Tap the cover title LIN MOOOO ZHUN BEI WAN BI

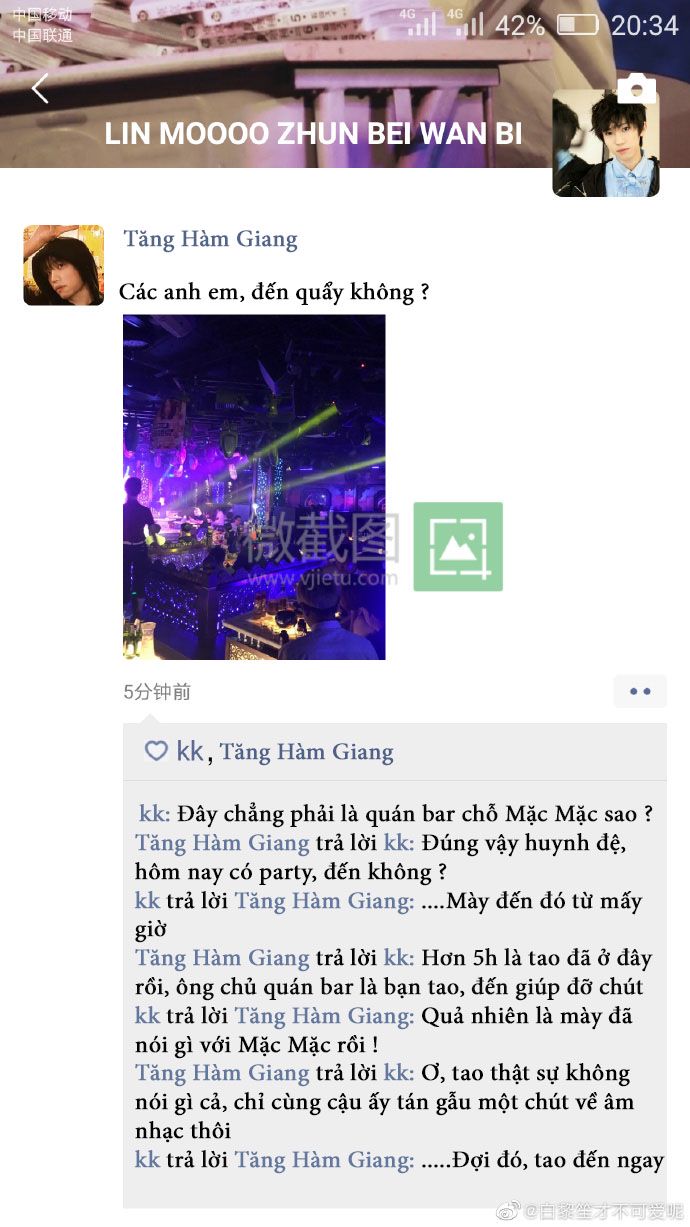tap(313, 134)
